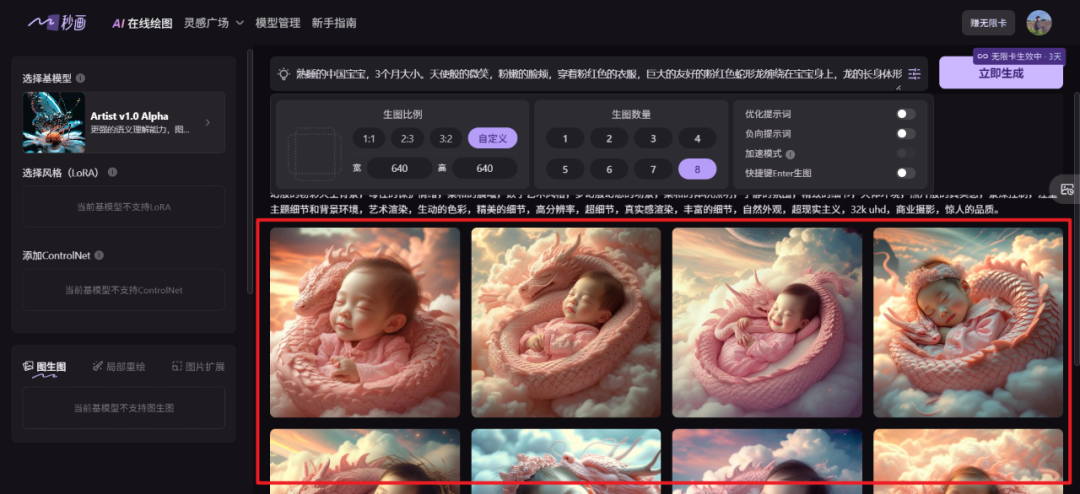The height and width of the screenshot is (494, 1080).
Task: Click info icon beside 添加ControlNet
Action: point(99,256)
